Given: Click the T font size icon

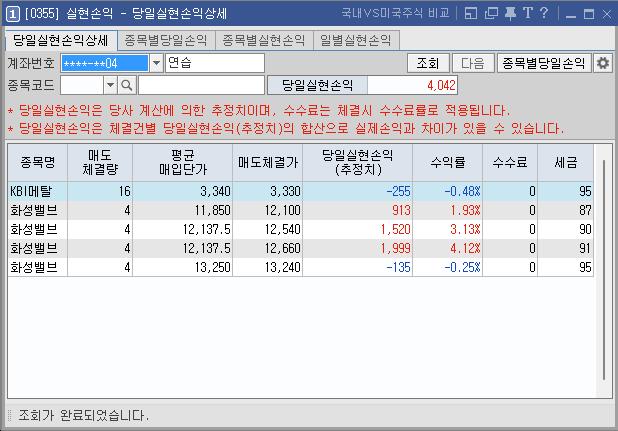Looking at the screenshot, I should [x=527, y=14].
